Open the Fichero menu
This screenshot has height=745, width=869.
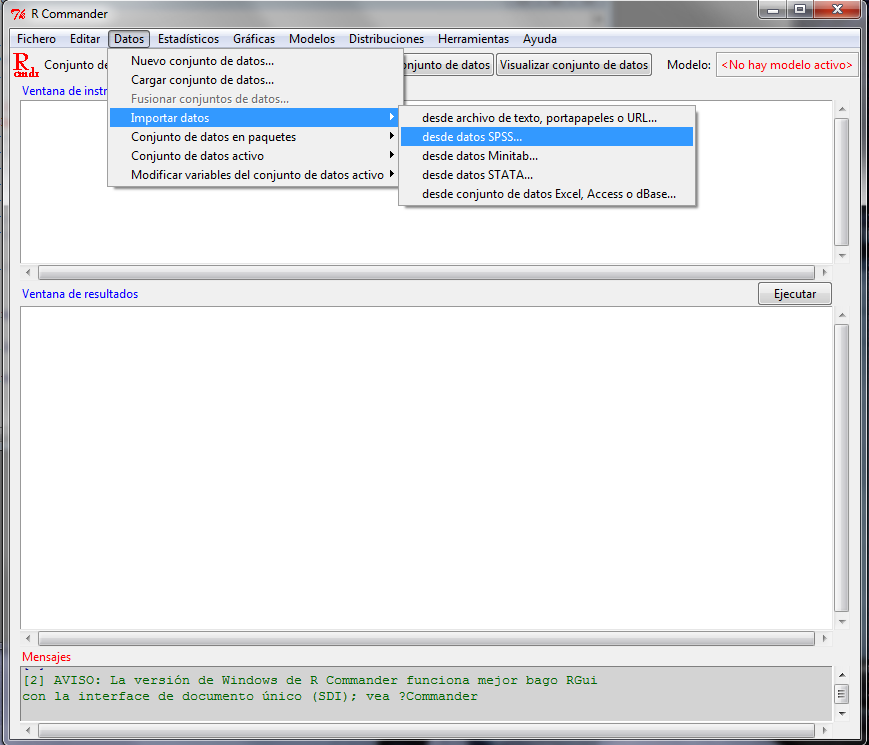(37, 39)
